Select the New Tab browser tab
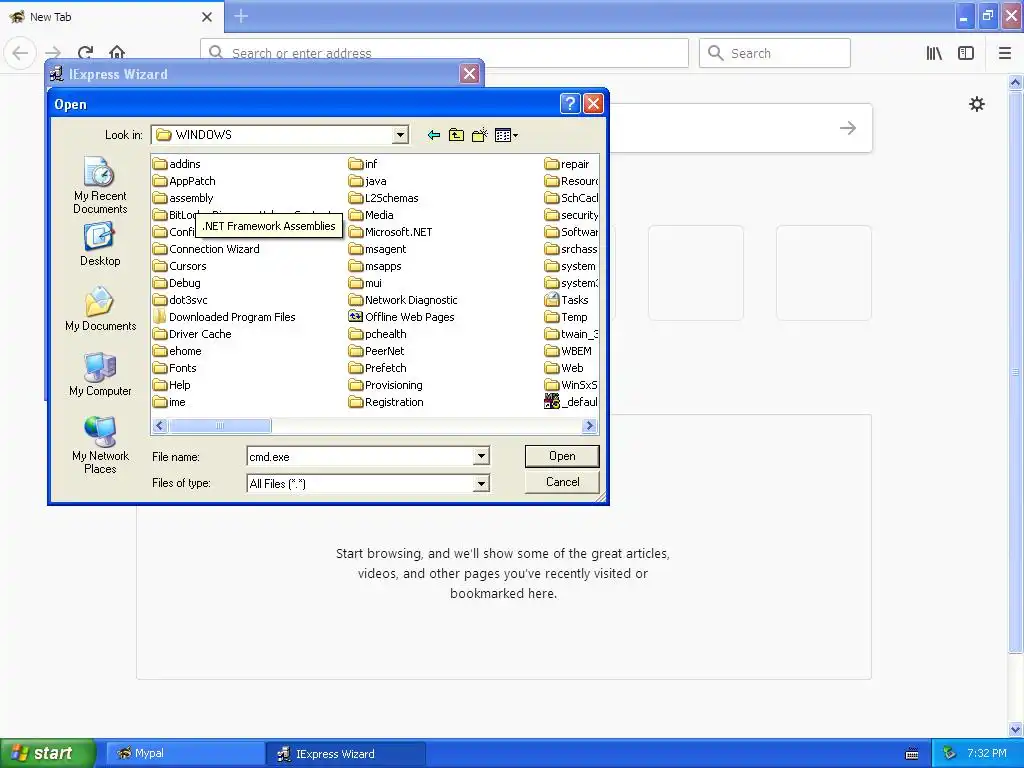The image size is (1024, 768). pyautogui.click(x=111, y=17)
